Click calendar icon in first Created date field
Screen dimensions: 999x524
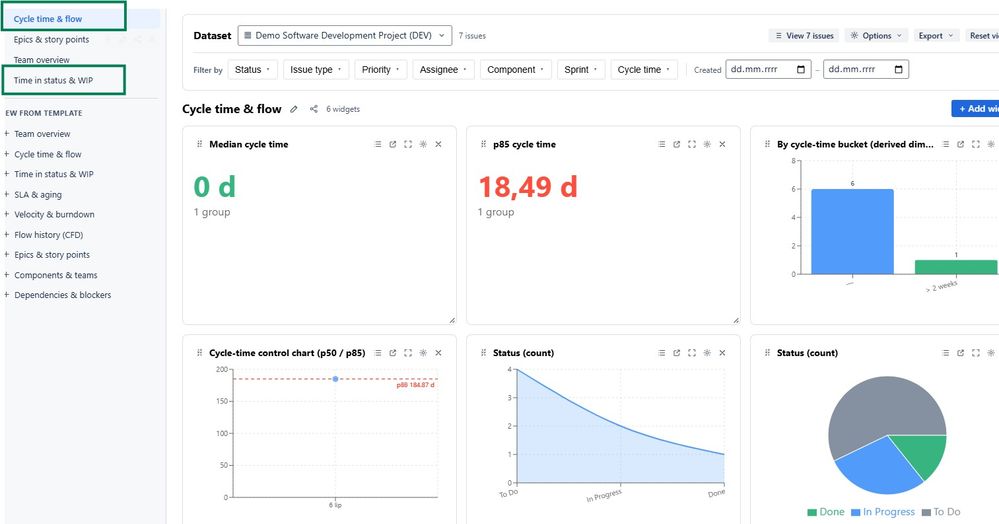(x=801, y=69)
